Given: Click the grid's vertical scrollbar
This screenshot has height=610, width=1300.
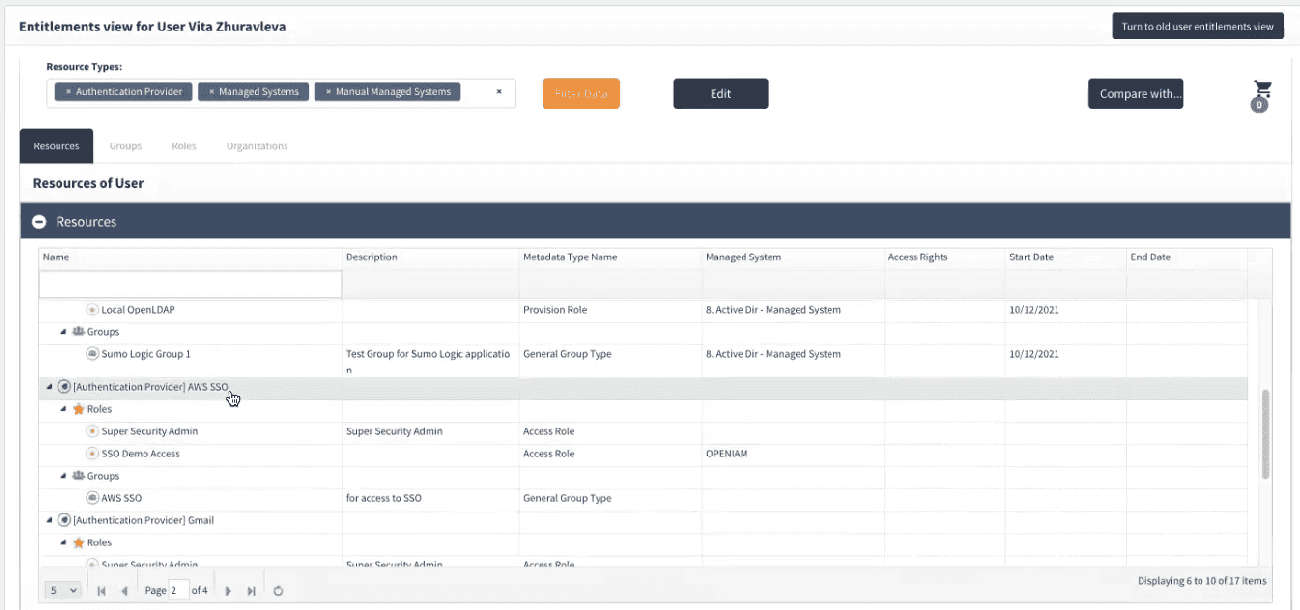Looking at the screenshot, I should point(1265,433).
